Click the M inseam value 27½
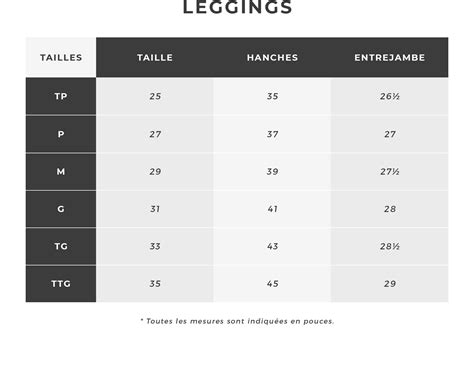The height and width of the screenshot is (377, 474). click(x=390, y=171)
